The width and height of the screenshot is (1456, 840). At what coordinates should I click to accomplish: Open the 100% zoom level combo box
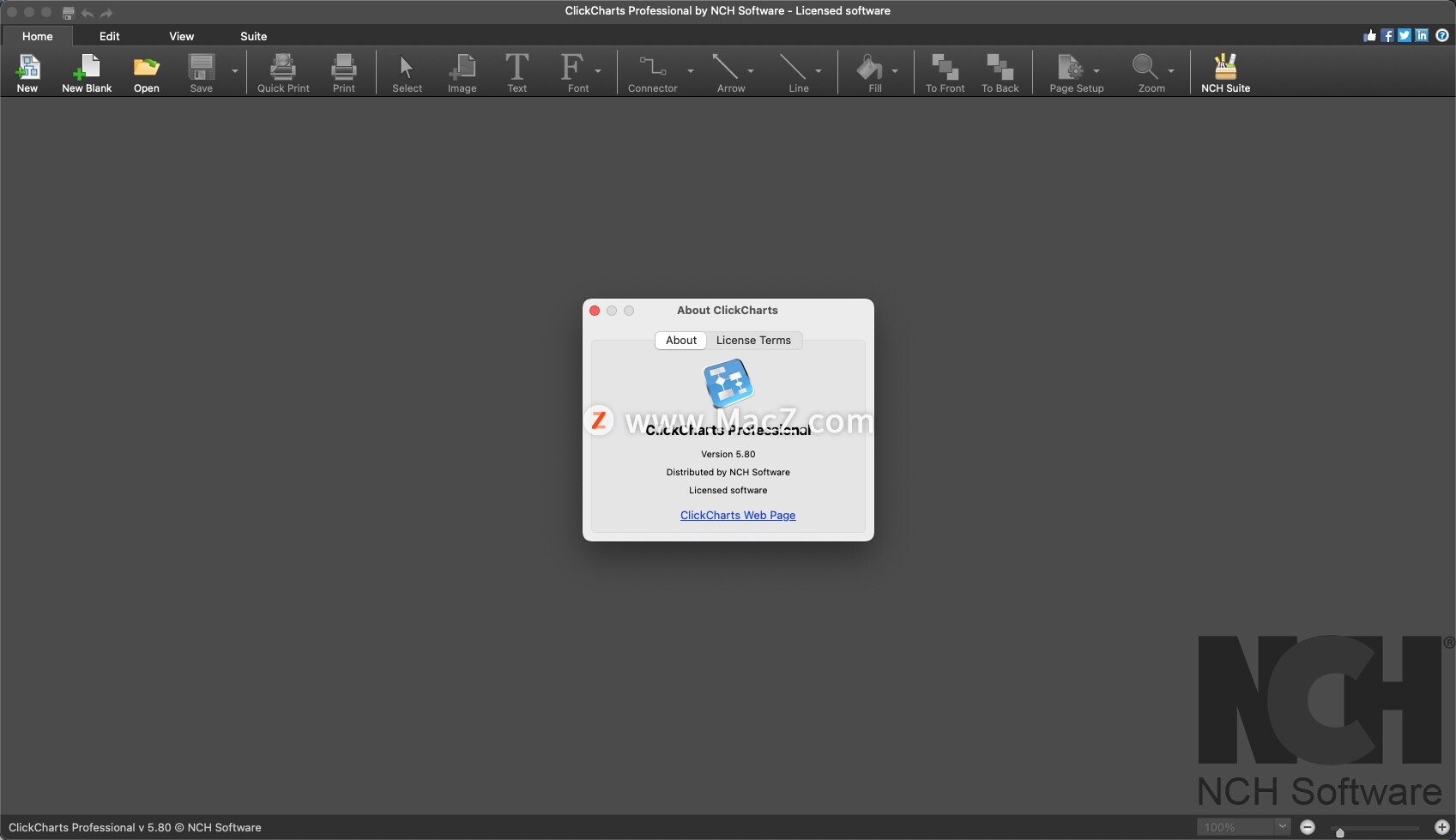1243,827
